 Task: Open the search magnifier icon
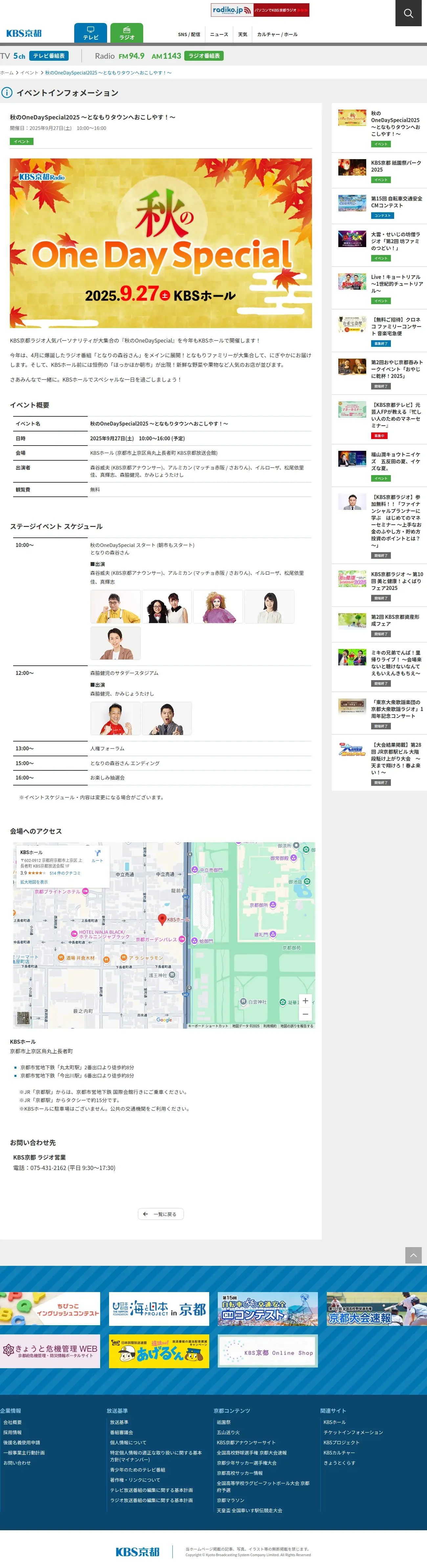408,13
